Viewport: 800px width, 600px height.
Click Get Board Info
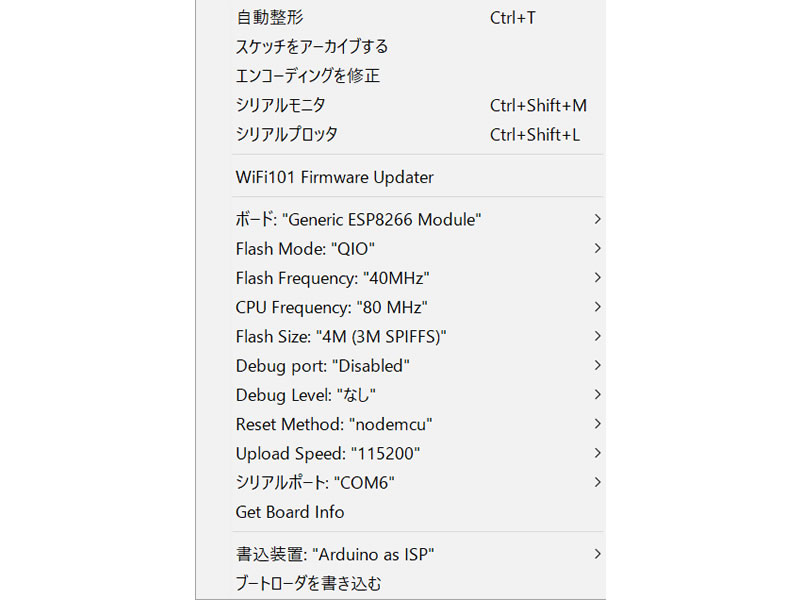pyautogui.click(x=290, y=512)
